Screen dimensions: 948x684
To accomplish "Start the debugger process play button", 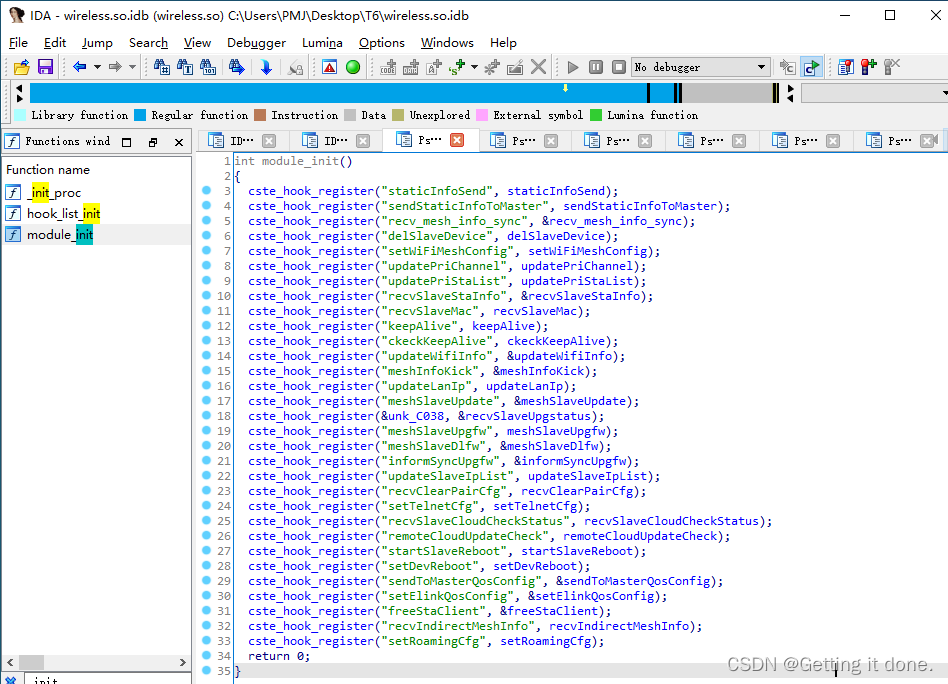I will point(573,67).
